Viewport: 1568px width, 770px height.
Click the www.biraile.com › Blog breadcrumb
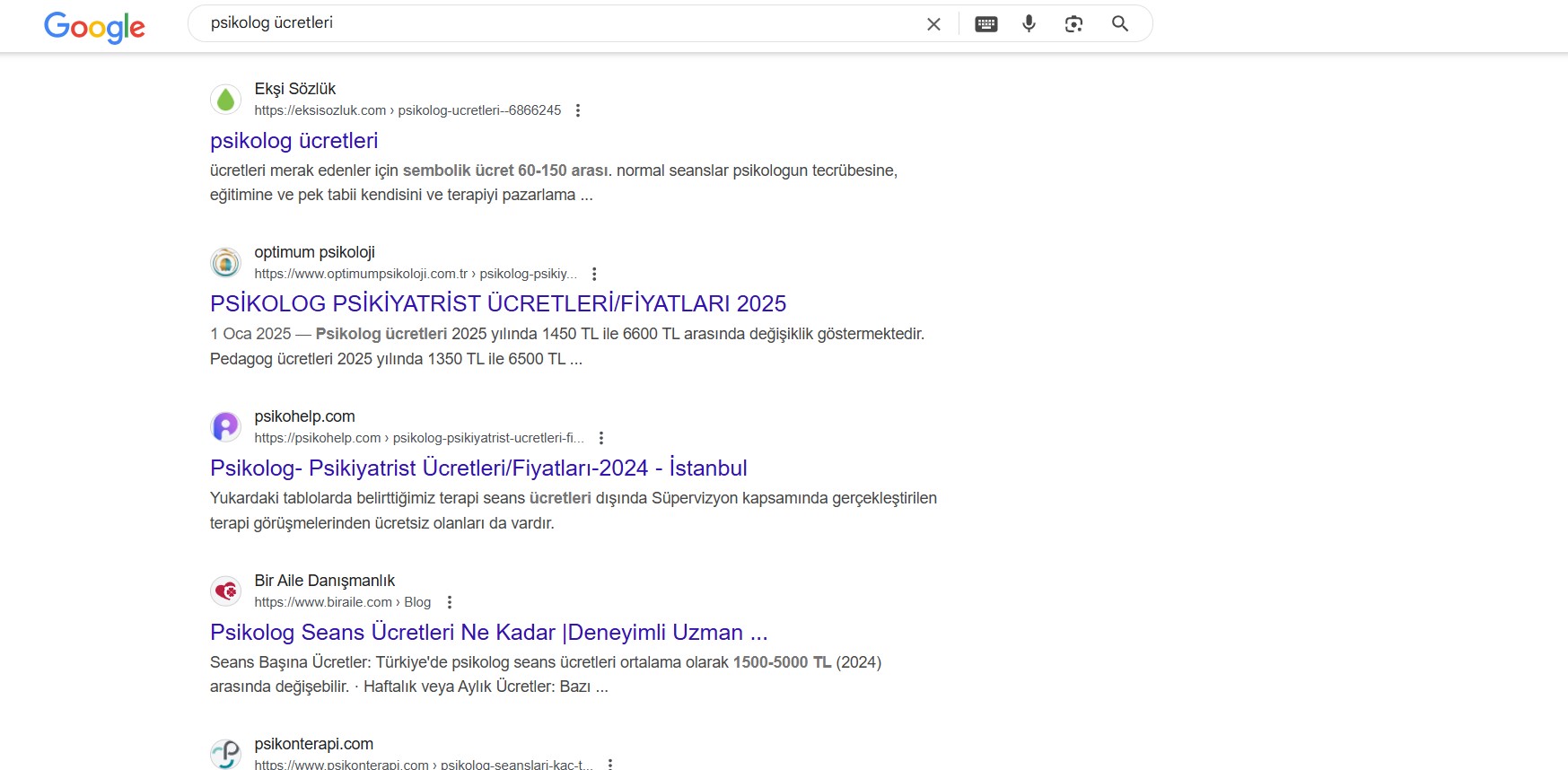click(343, 602)
